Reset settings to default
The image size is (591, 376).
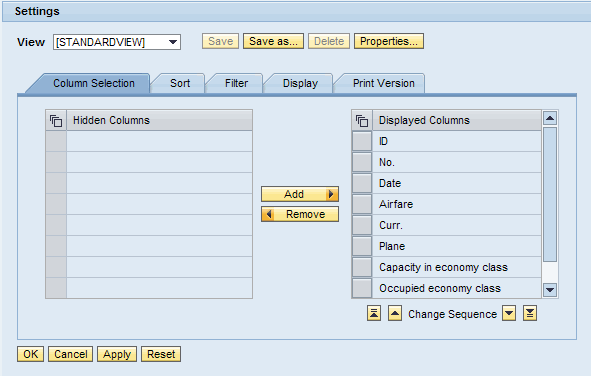(x=161, y=354)
